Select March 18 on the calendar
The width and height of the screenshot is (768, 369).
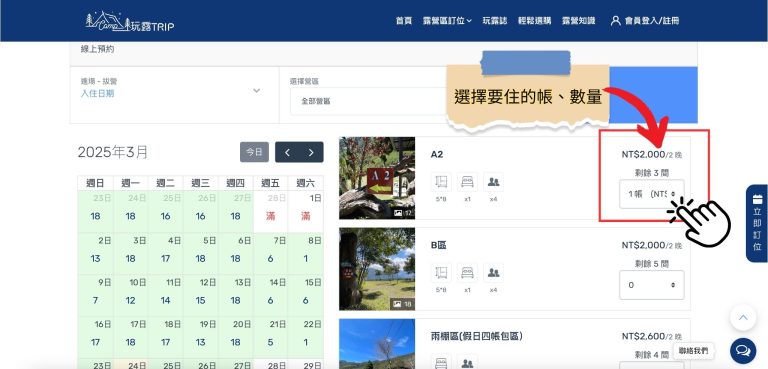[166, 338]
